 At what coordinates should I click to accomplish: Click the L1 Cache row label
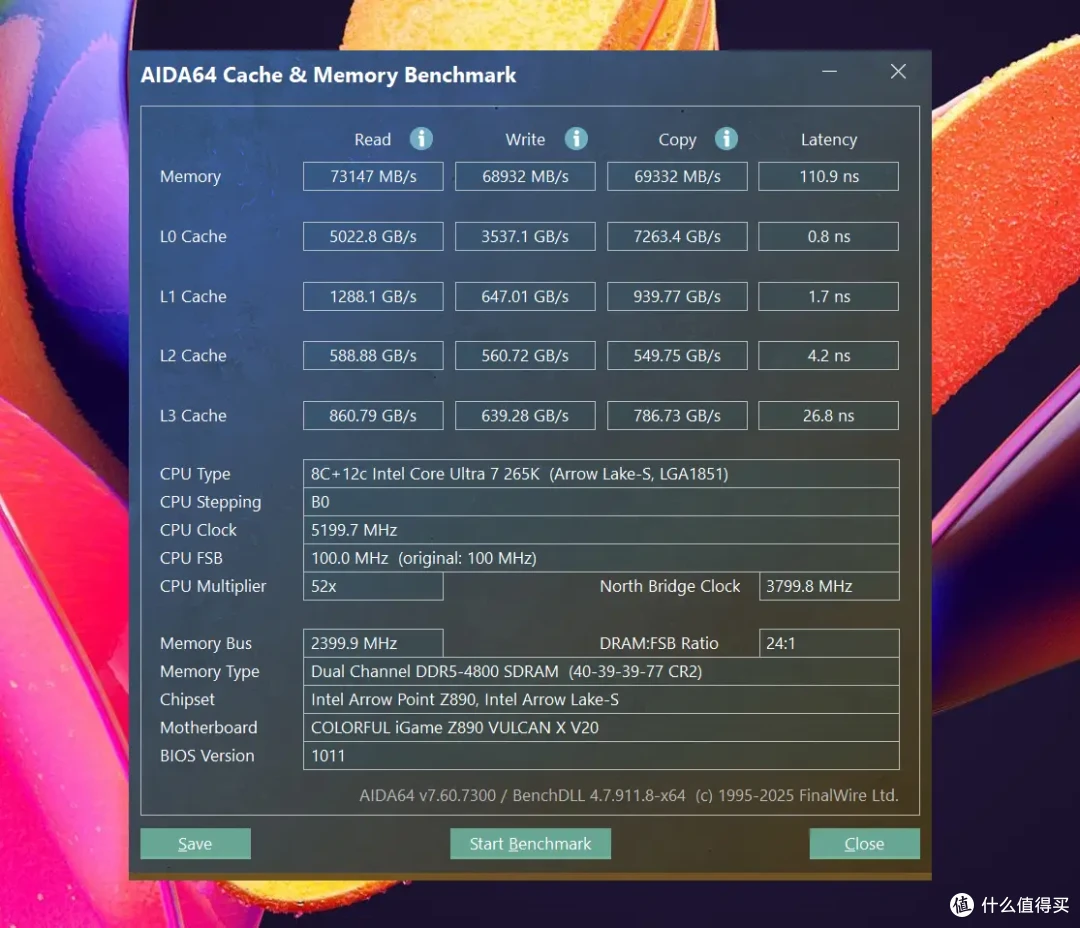(x=194, y=296)
